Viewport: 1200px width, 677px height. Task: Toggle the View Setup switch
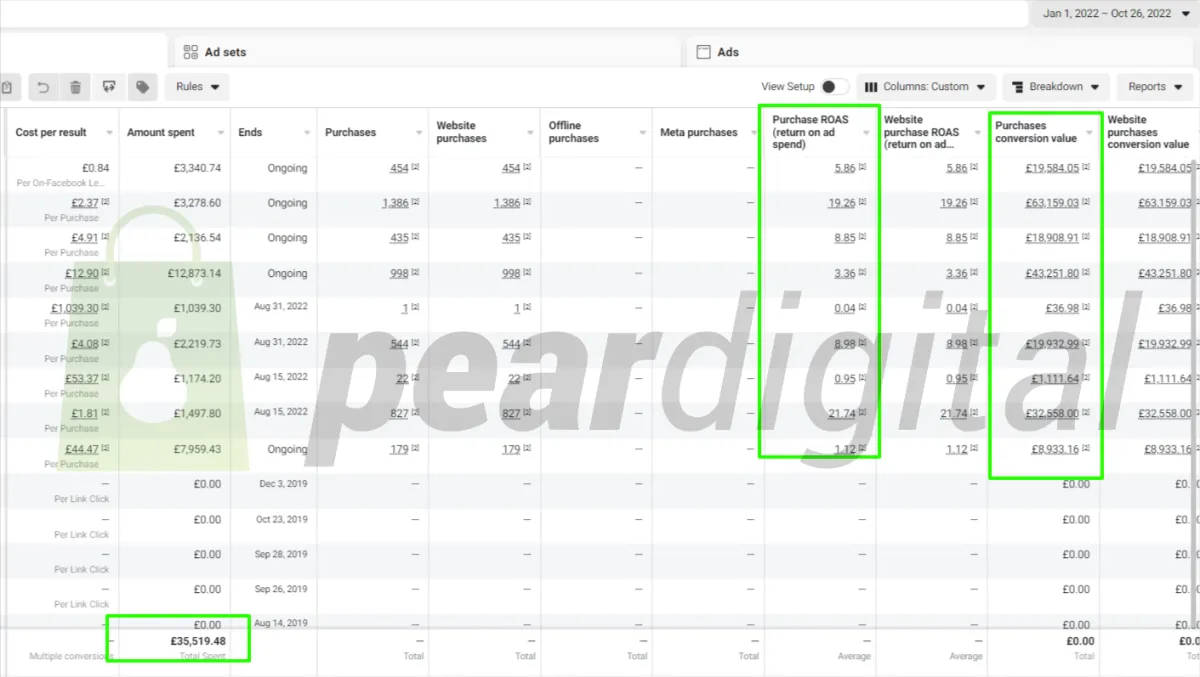click(x=835, y=87)
